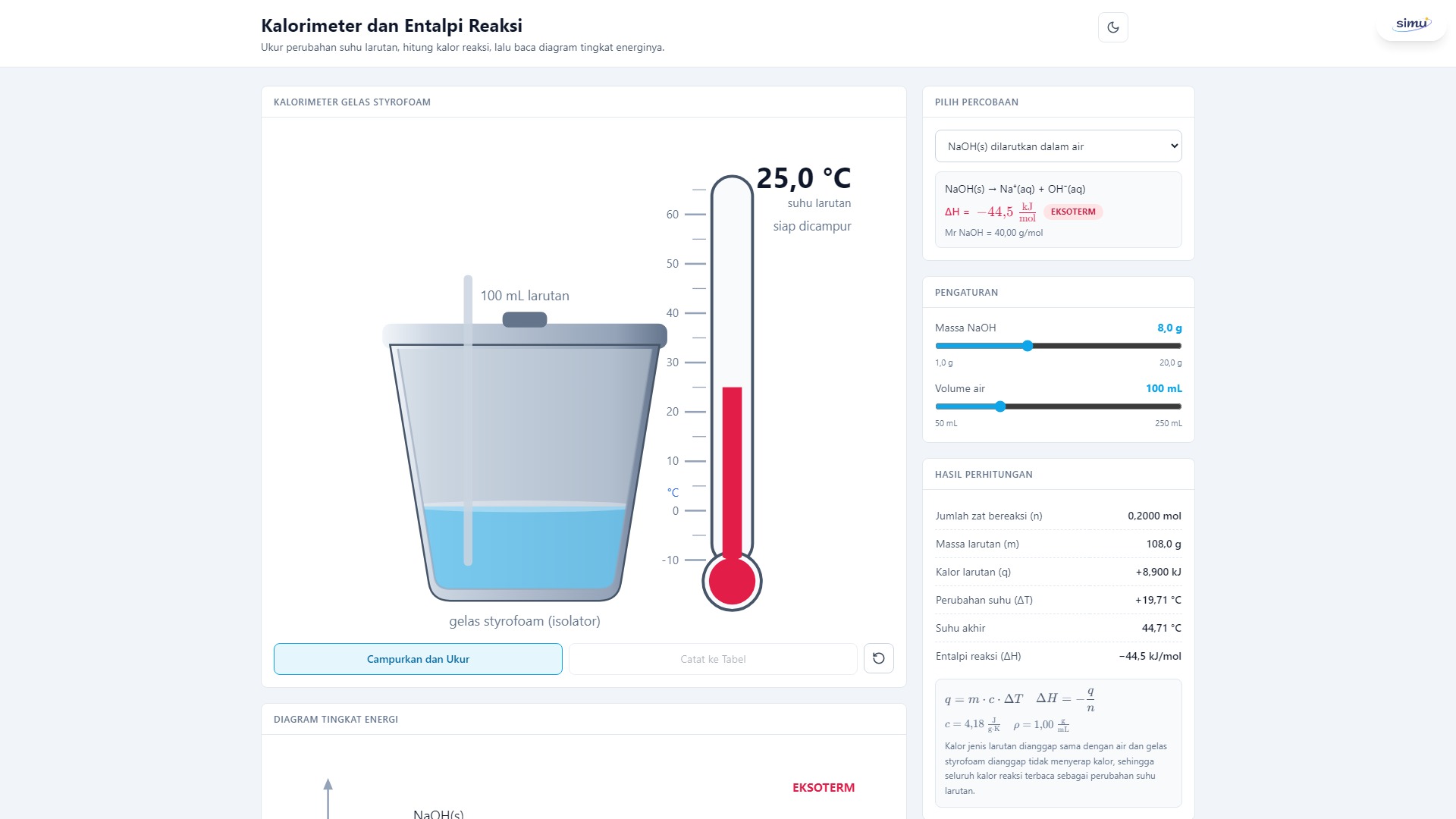Click Campurkan dan Ukur button
Image resolution: width=1456 pixels, height=819 pixels.
pyautogui.click(x=418, y=659)
